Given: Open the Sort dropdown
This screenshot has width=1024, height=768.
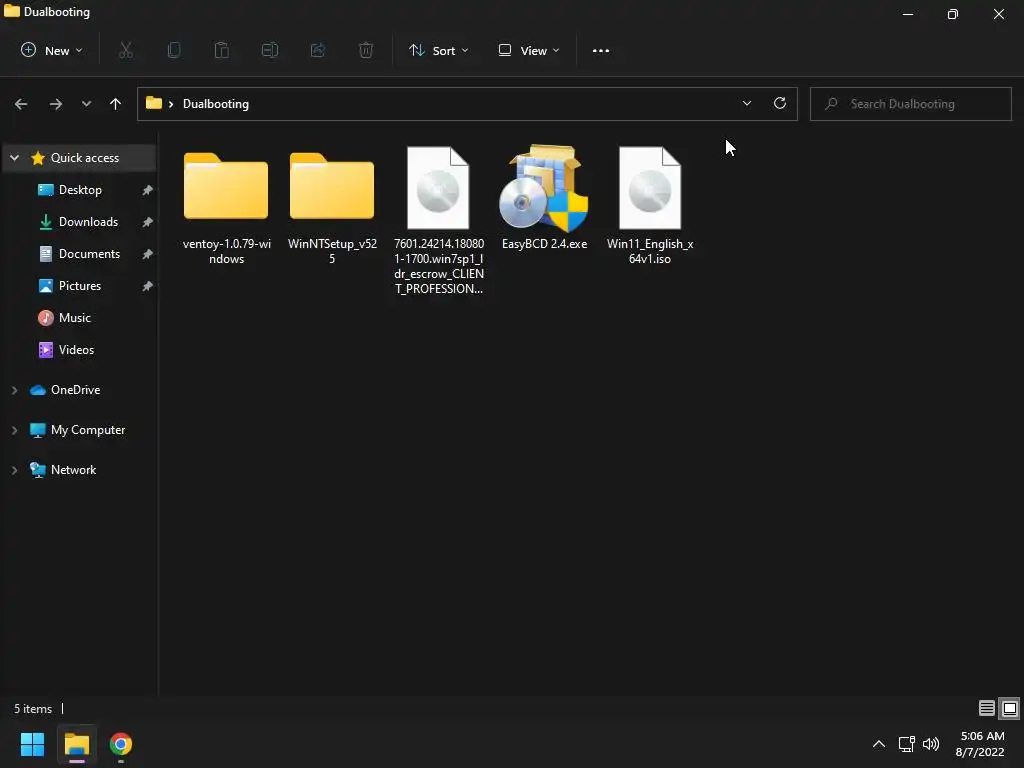Looking at the screenshot, I should 438,50.
